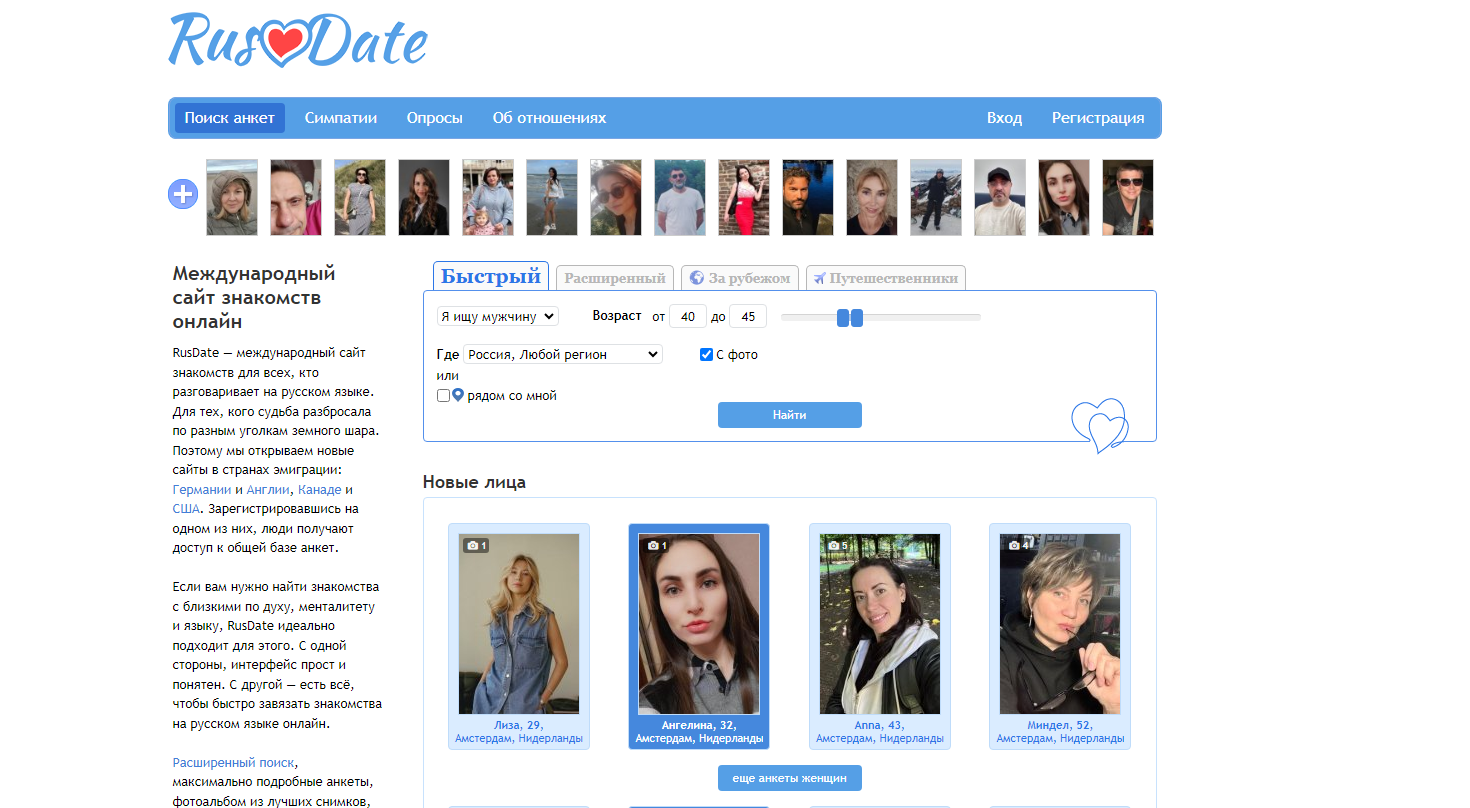This screenshot has height=808, width=1470.
Task: Open Ангелина, 32 profile photo
Action: coord(699,624)
